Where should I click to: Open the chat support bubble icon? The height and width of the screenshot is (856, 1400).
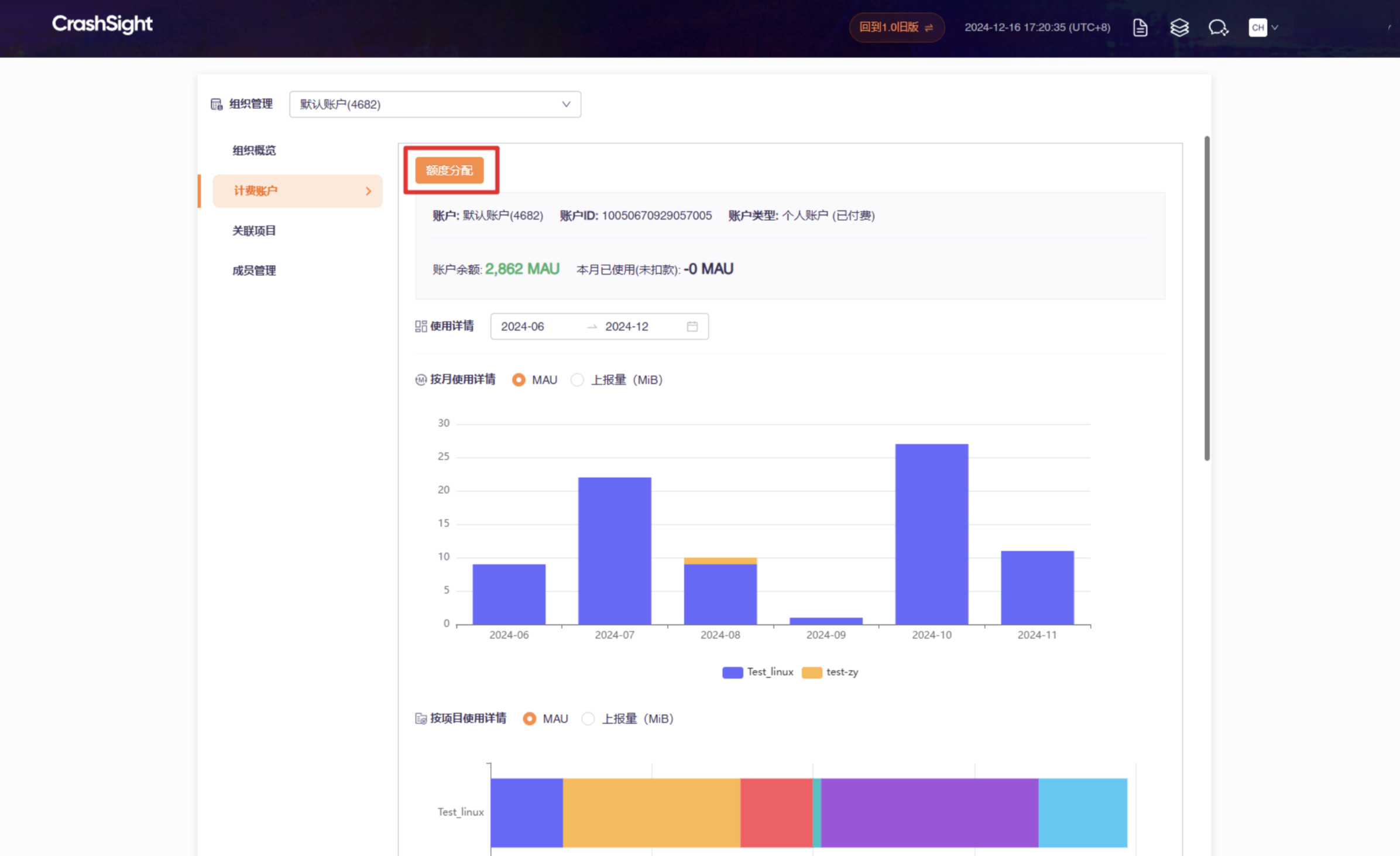click(x=1218, y=28)
